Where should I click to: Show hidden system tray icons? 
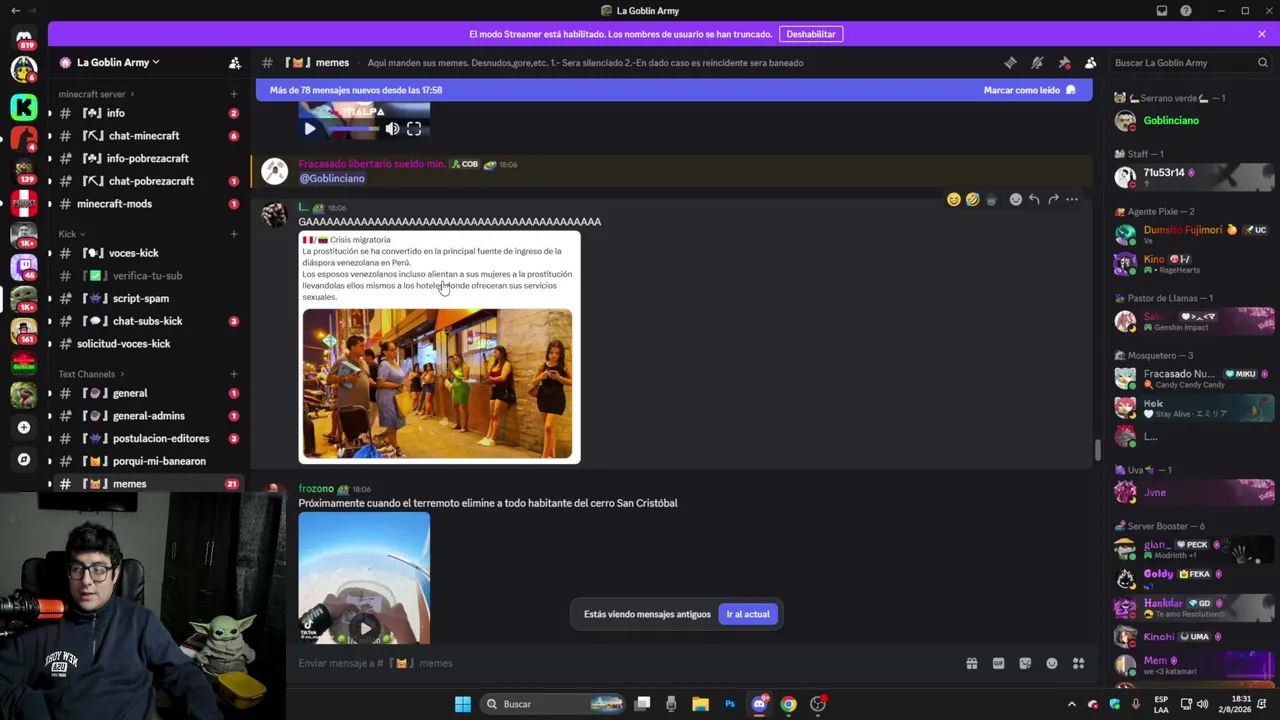1072,704
